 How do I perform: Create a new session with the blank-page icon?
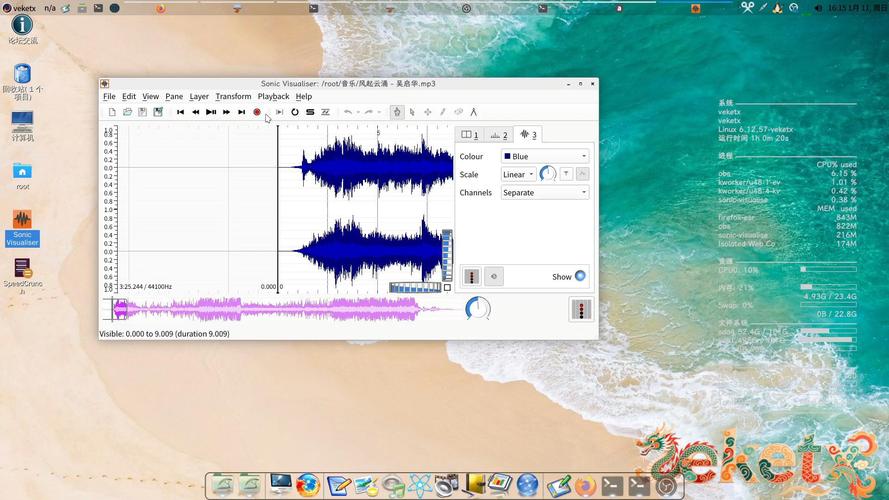pyautogui.click(x=112, y=112)
